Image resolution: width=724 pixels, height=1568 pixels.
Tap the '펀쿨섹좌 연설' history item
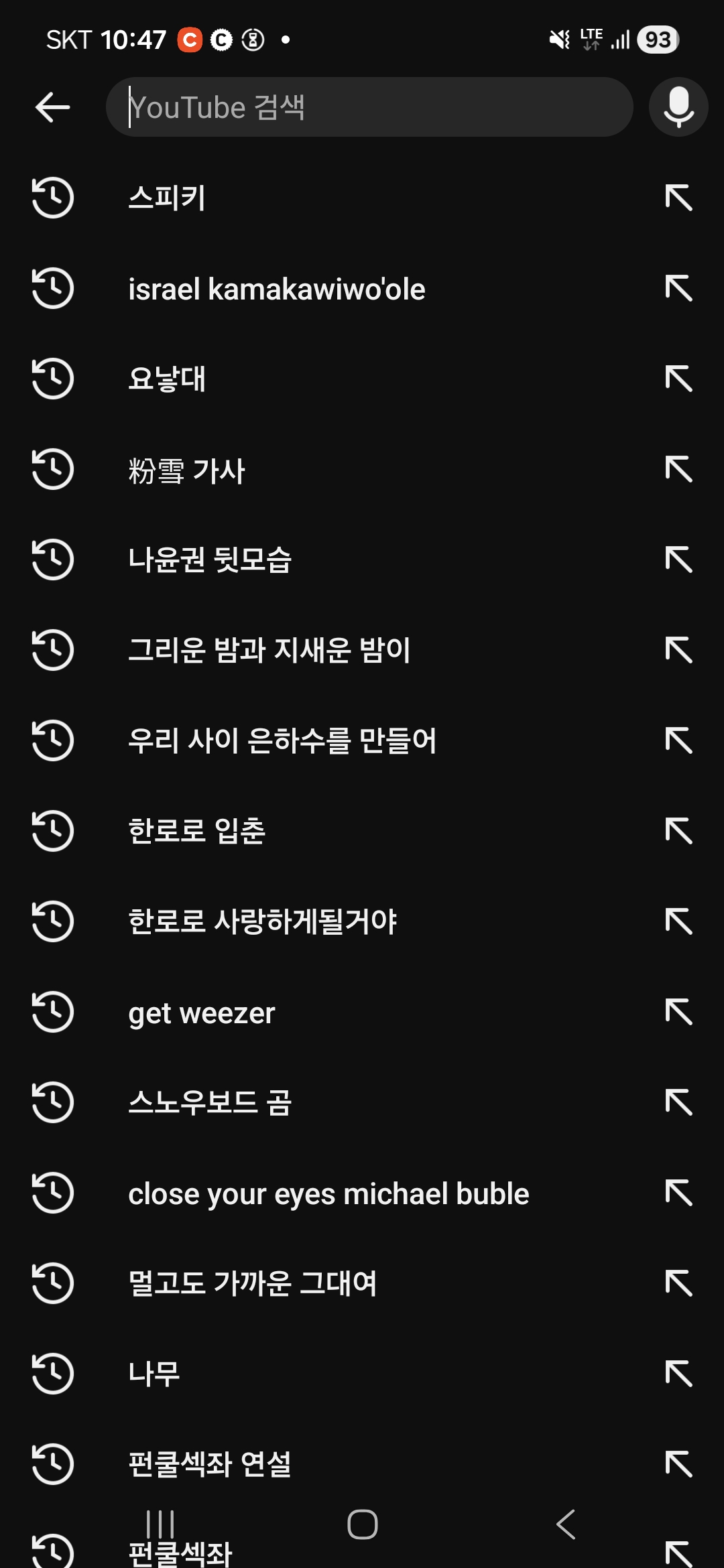click(x=210, y=1464)
